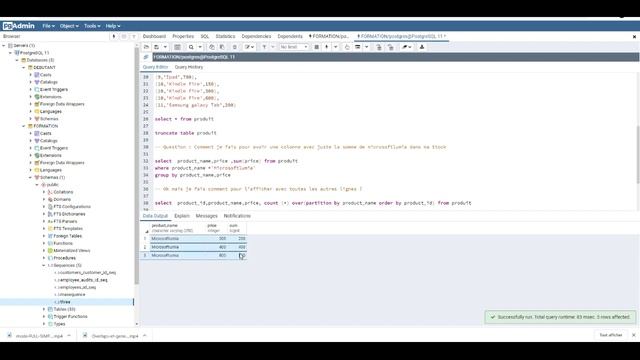Open the execute options dropdown arrow
The height and width of the screenshot is (360, 640).
pos(336,47)
